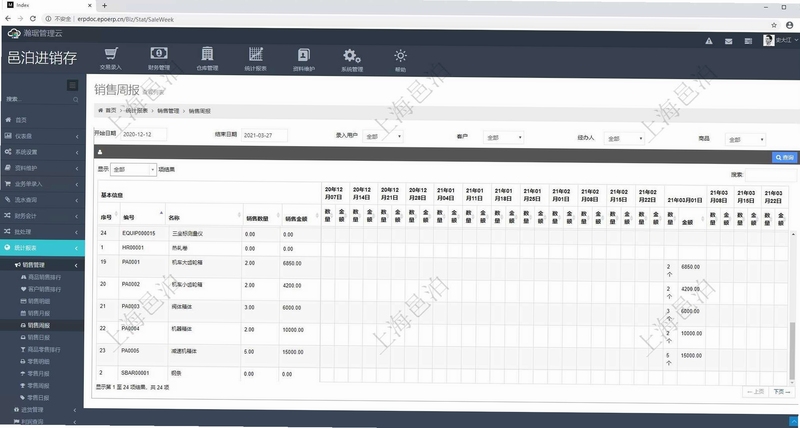Click the browser back arrow
This screenshot has height=428, width=800.
coord(8,19)
